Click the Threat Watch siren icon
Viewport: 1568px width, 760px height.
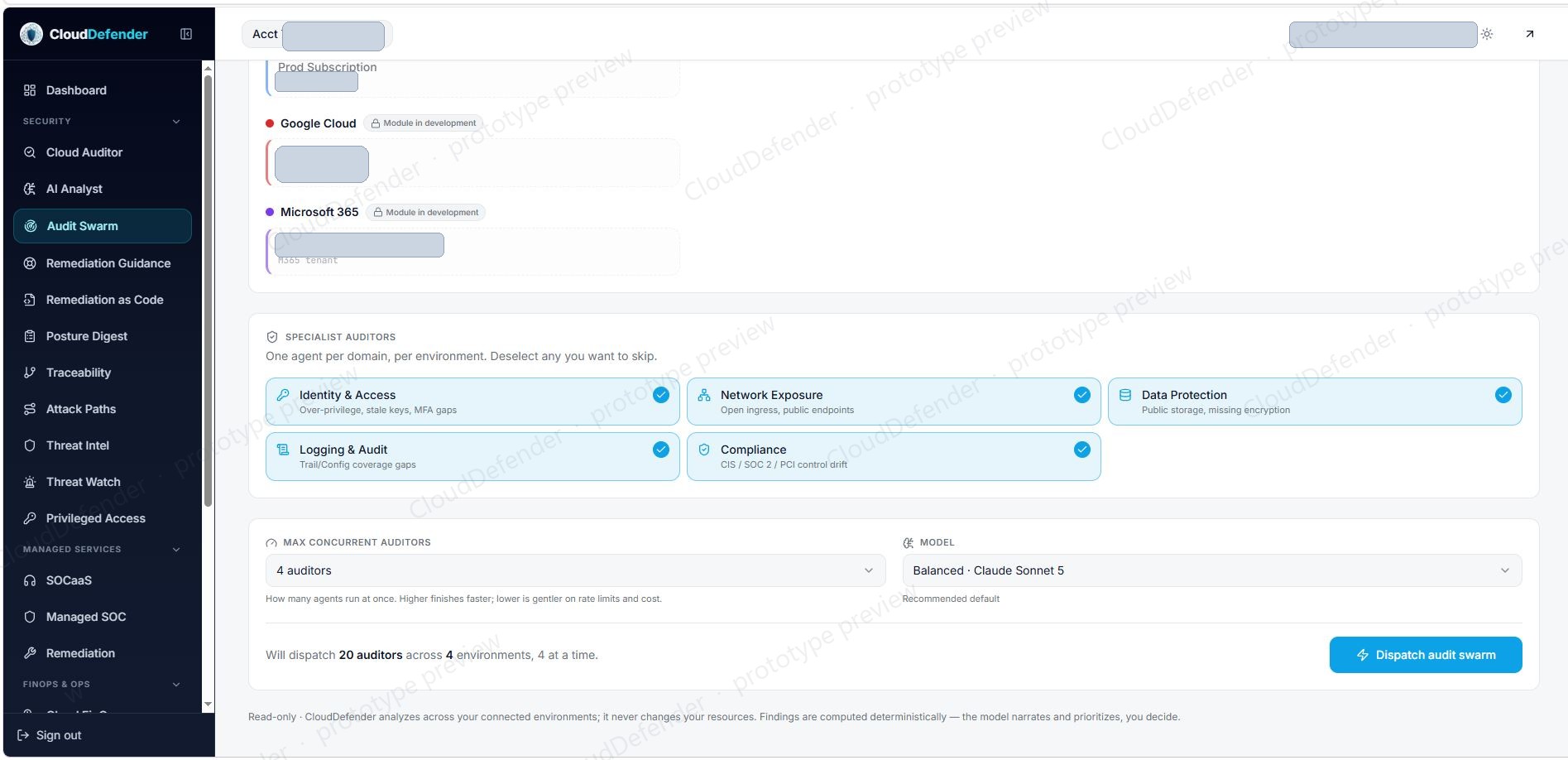point(30,482)
